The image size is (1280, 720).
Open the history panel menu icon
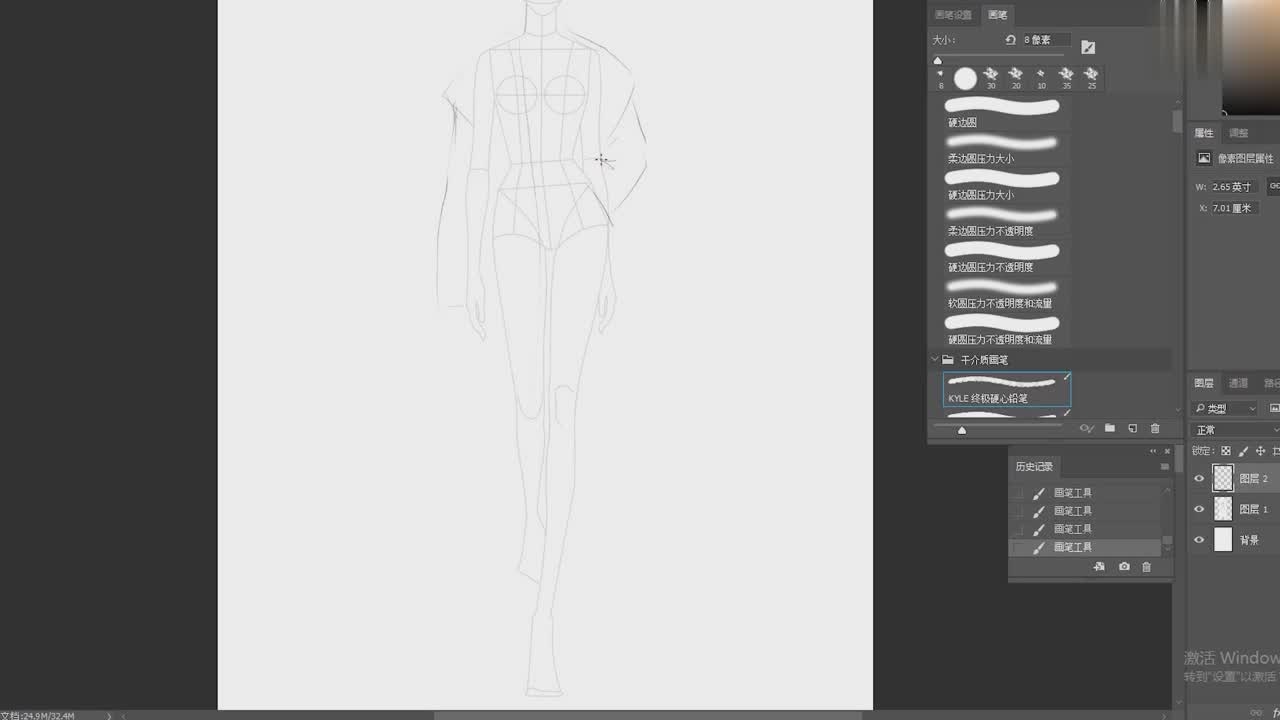pos(1164,467)
